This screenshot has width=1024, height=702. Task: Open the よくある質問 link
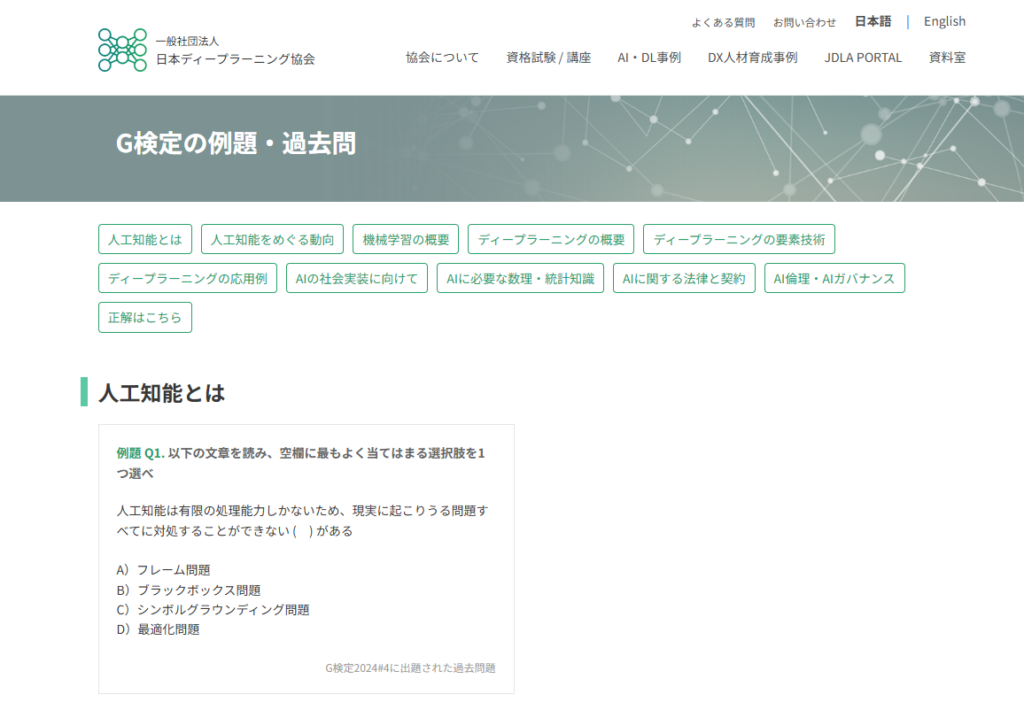click(723, 22)
